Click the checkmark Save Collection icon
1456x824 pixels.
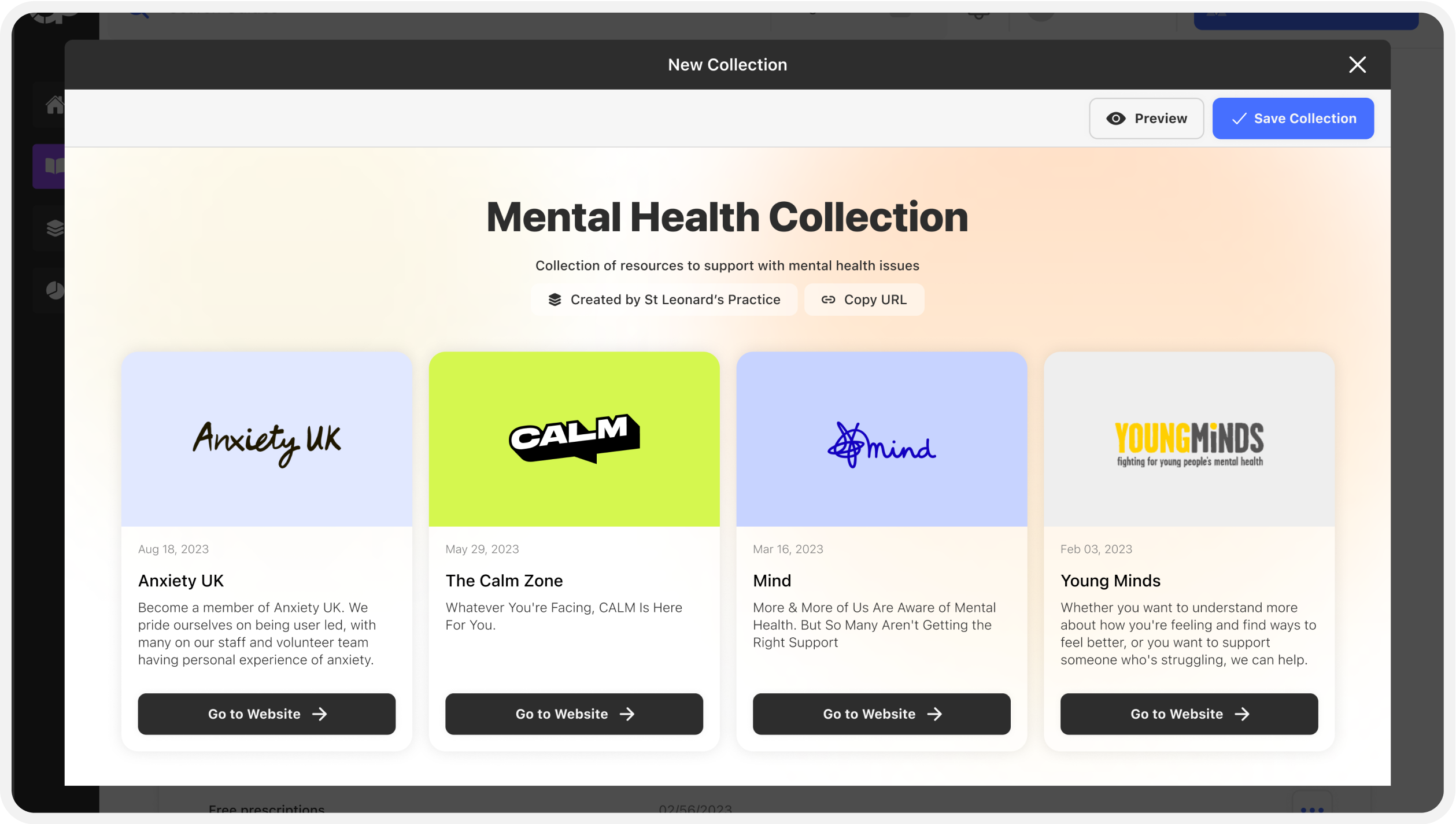pos(1239,118)
